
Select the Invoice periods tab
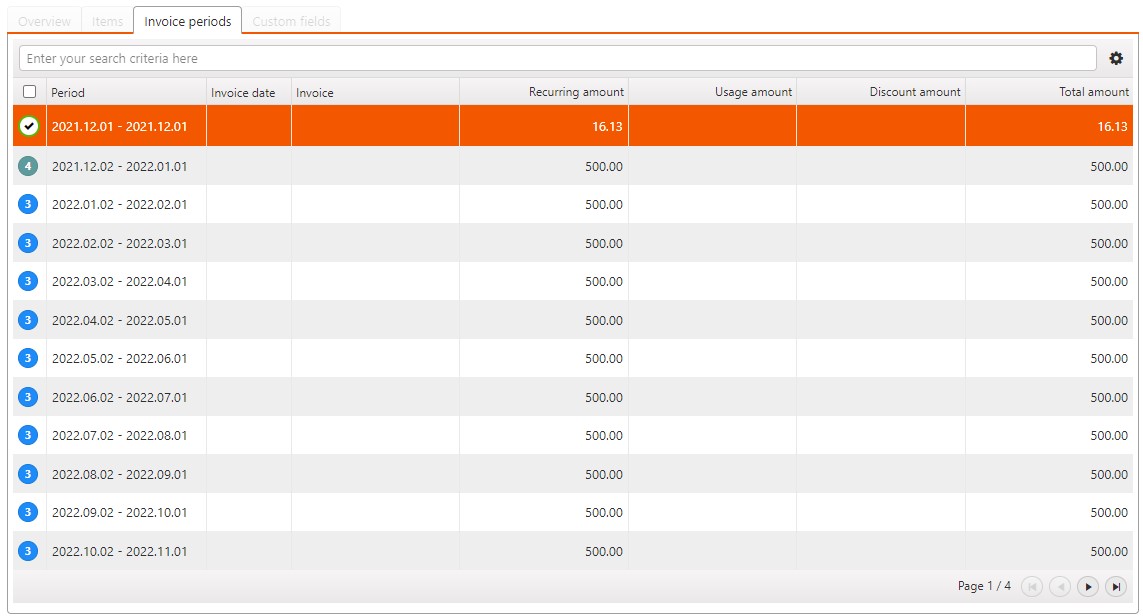point(188,21)
